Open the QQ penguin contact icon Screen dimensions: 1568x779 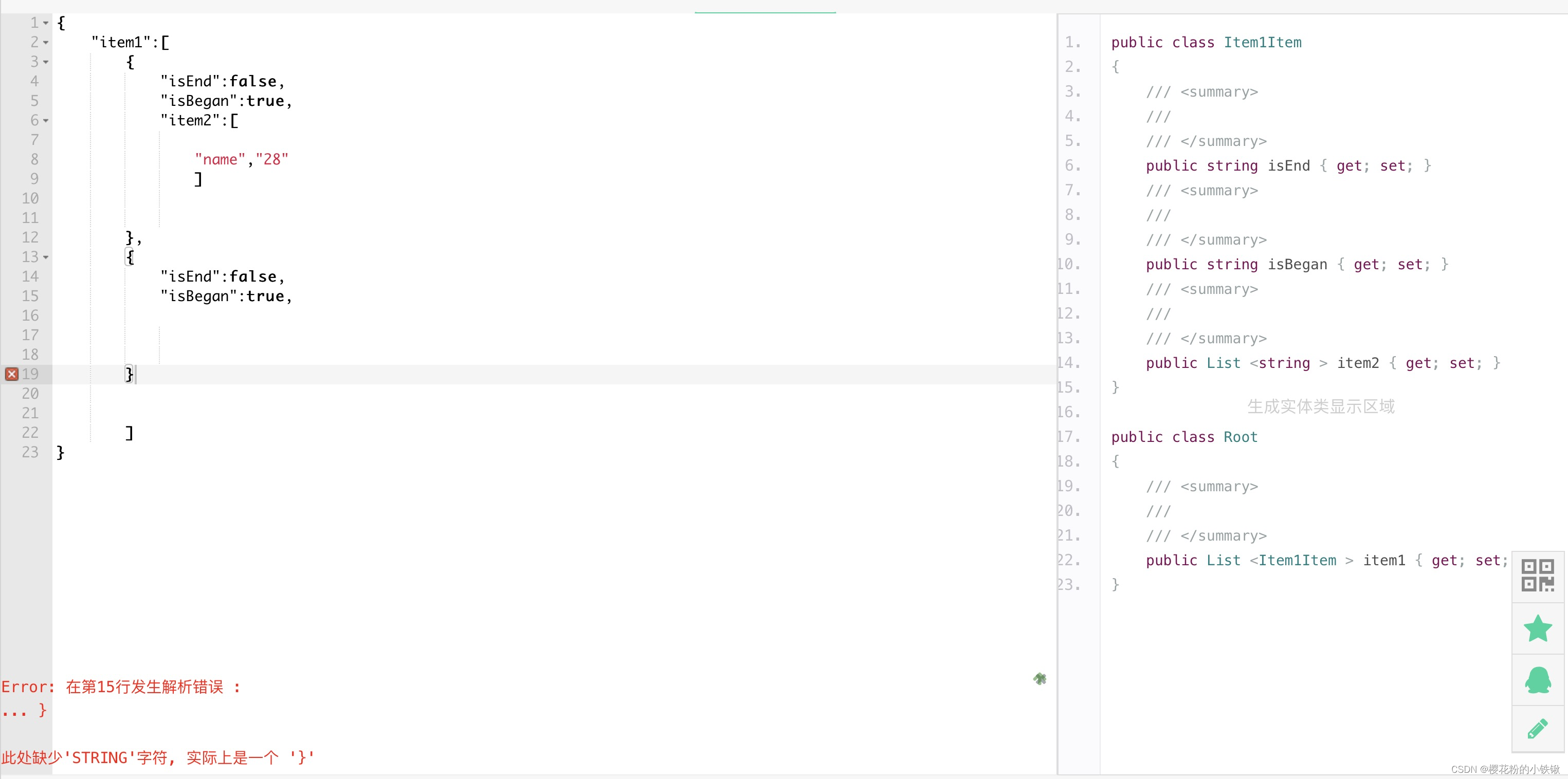point(1538,680)
